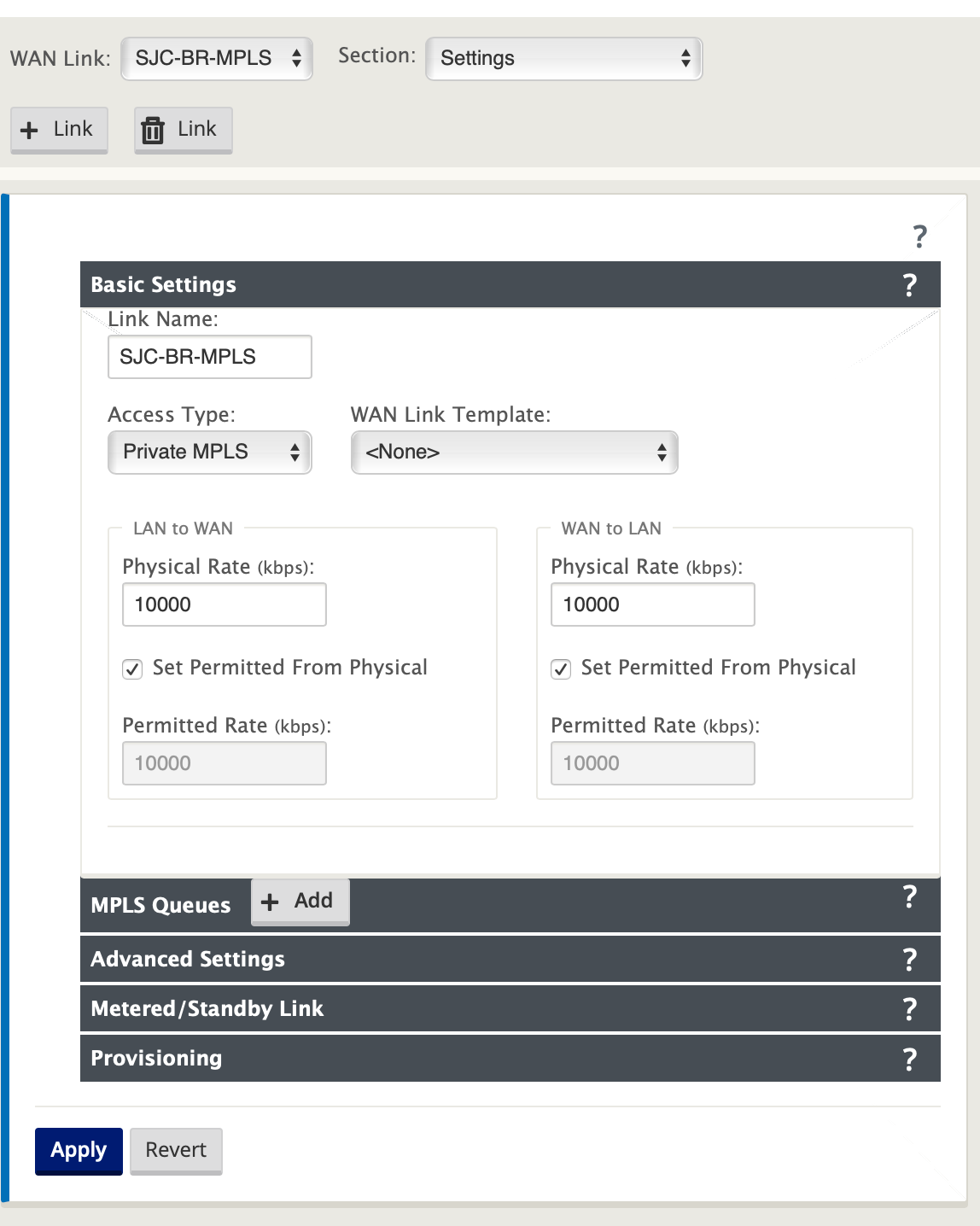Uncheck WAN to LAN Set Permitted From Physical
The height and width of the screenshot is (1226, 980).
[x=561, y=669]
